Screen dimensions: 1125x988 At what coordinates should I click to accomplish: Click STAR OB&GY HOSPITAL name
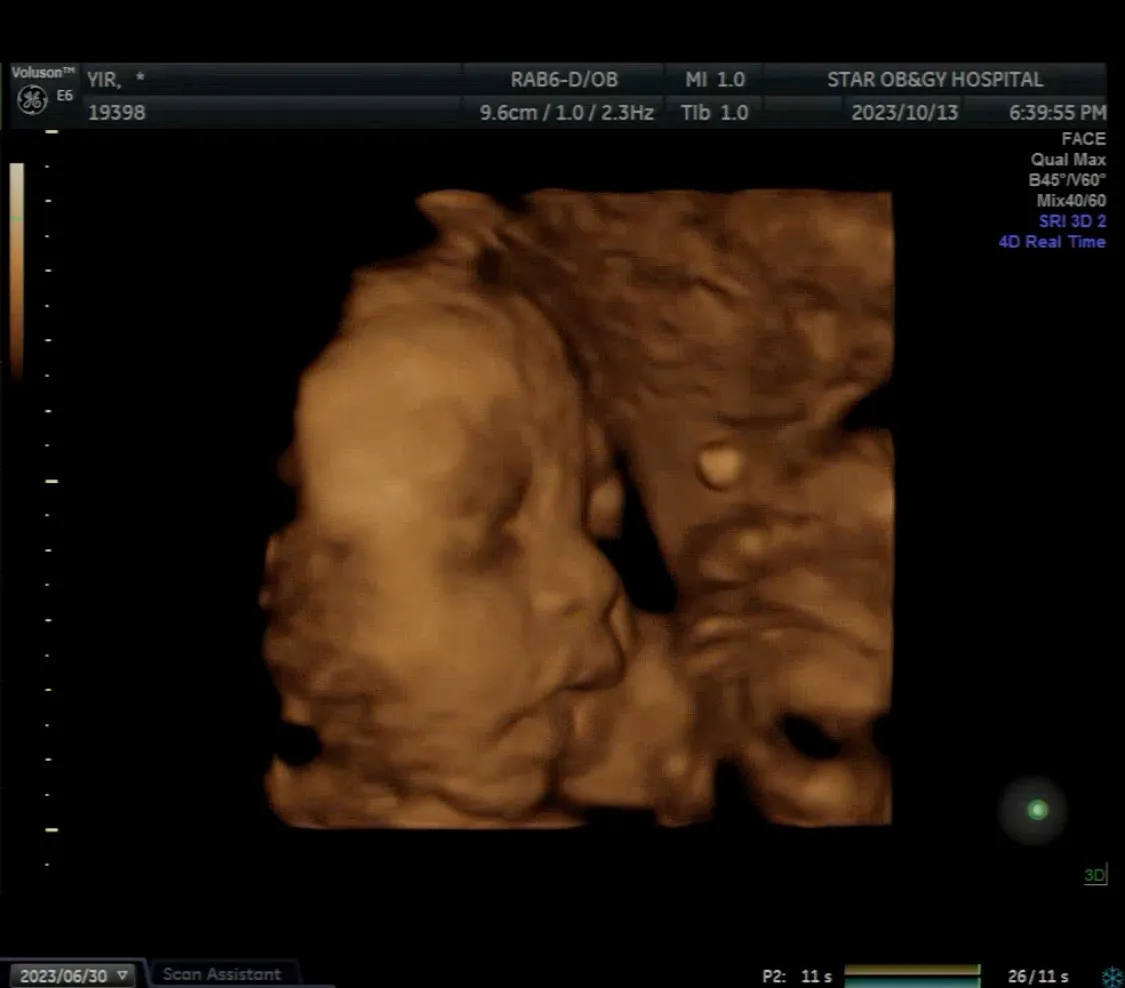tap(935, 79)
